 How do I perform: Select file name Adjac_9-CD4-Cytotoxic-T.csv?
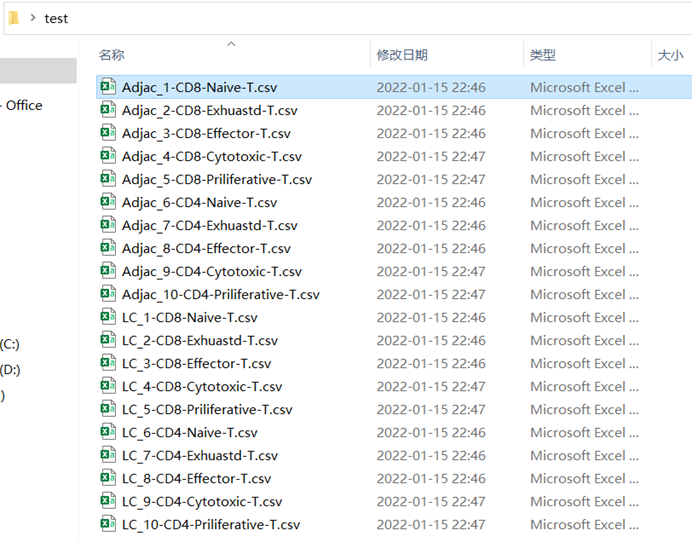(x=212, y=271)
